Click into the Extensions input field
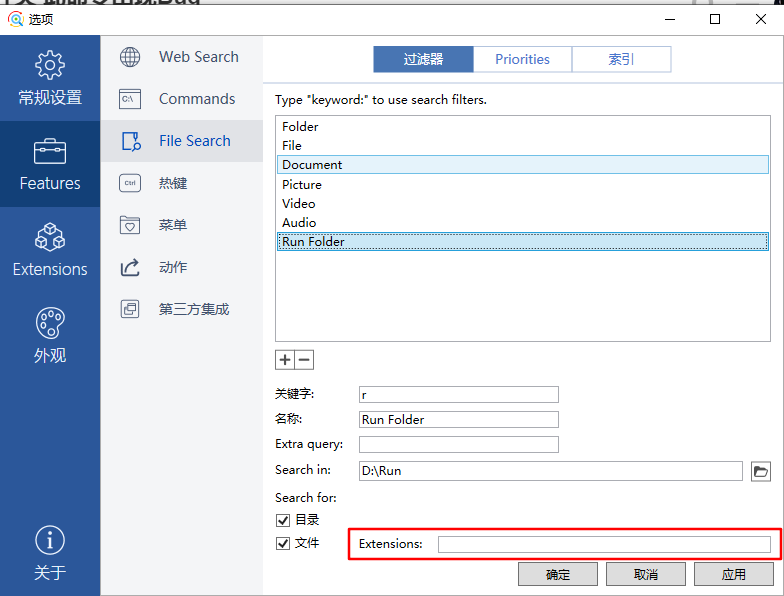 (604, 544)
